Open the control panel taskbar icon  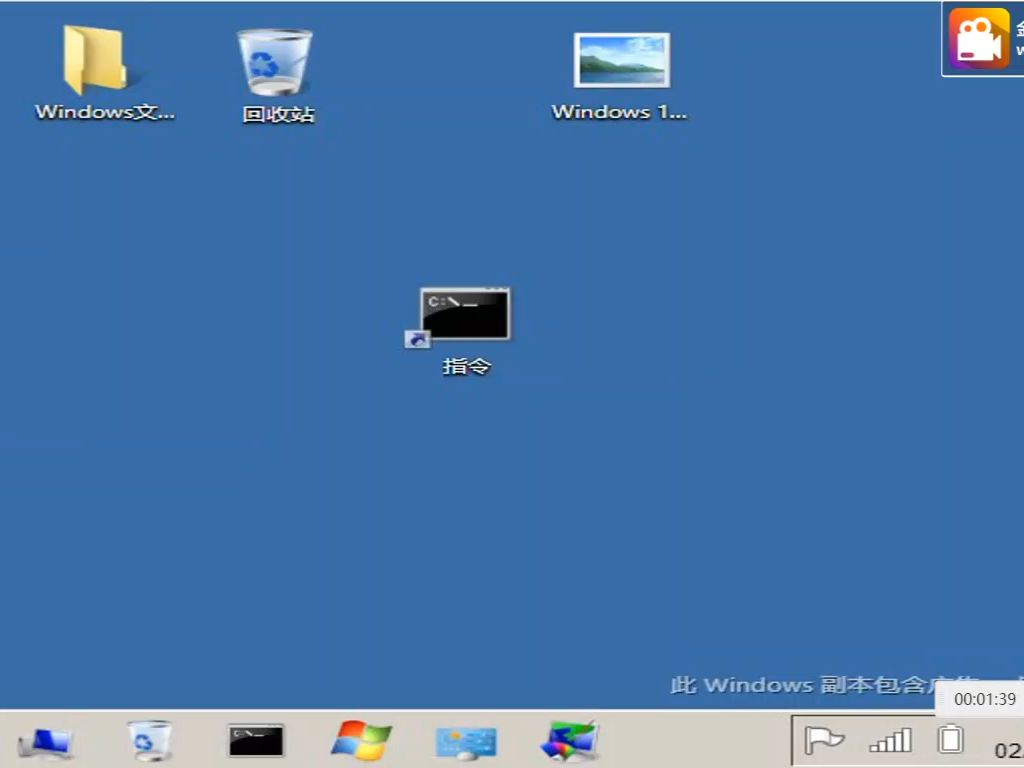pos(466,743)
